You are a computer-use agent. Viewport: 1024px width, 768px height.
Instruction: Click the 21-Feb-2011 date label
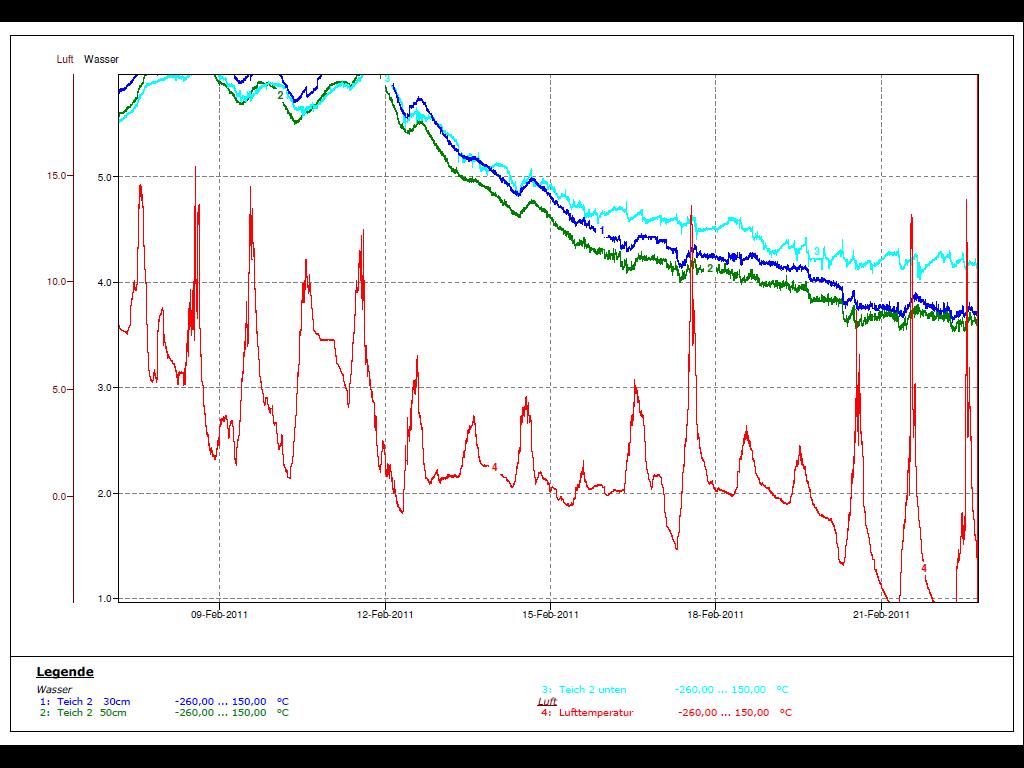pos(881,615)
